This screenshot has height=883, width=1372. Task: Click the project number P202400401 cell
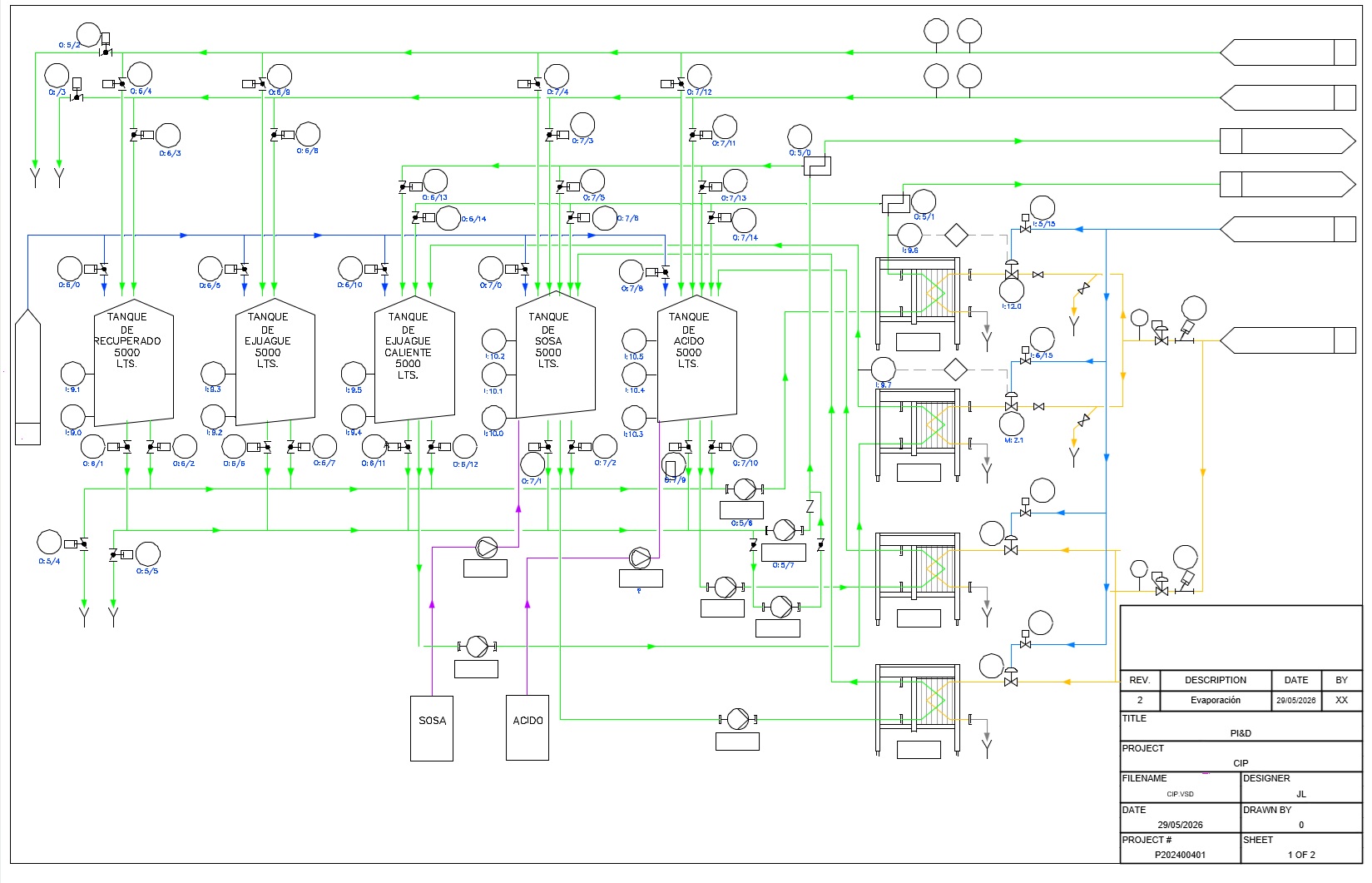click(x=1180, y=855)
